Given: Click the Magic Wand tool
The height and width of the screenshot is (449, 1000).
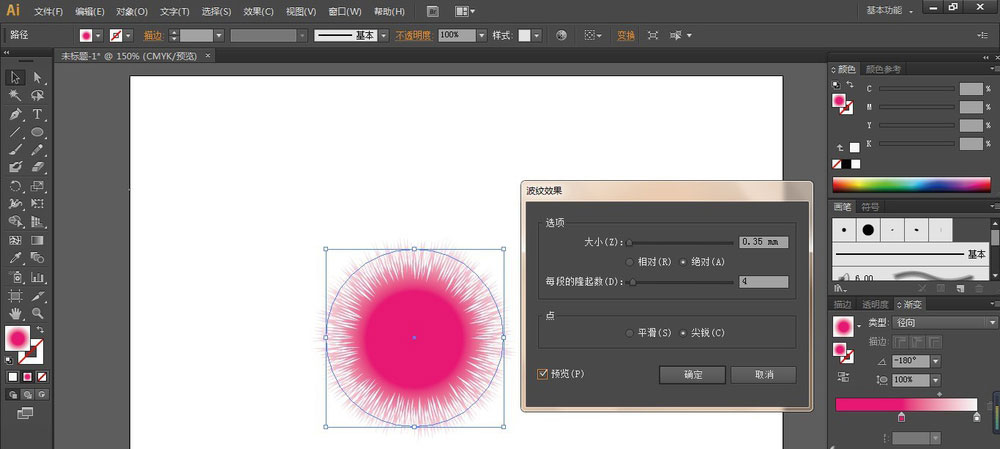Looking at the screenshot, I should pos(16,96).
